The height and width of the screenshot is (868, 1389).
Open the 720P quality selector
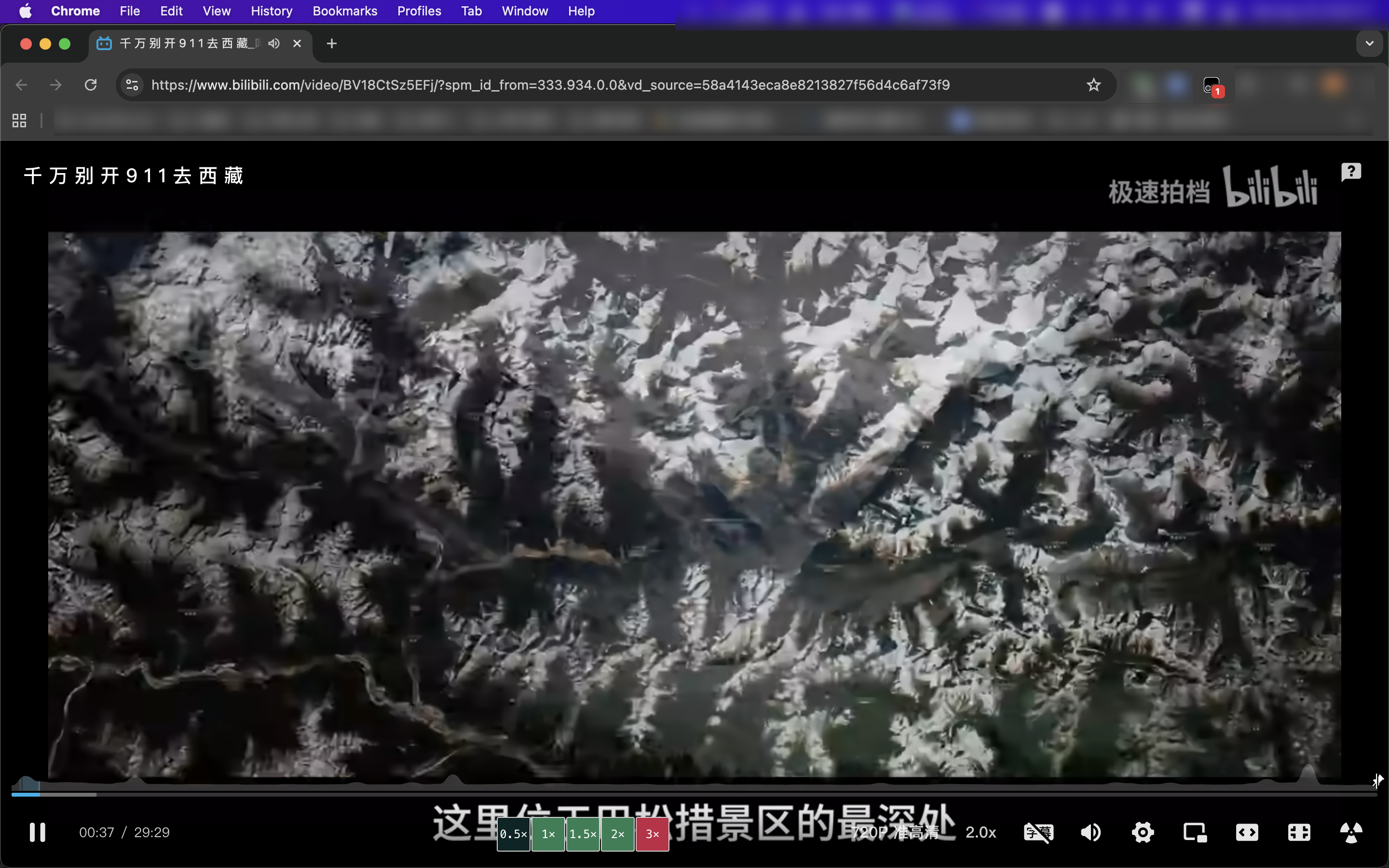point(896,832)
